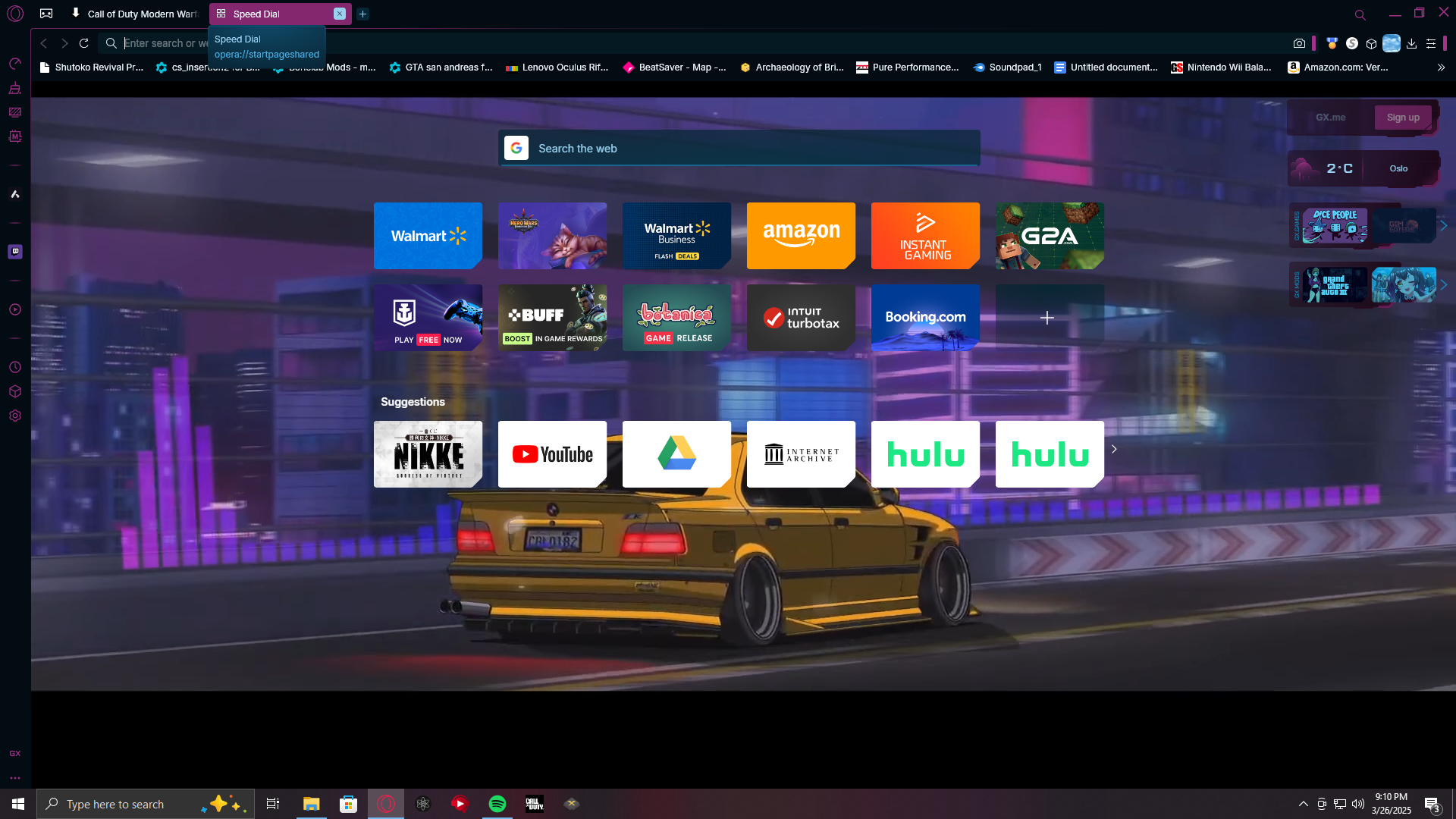Image resolution: width=1456 pixels, height=819 pixels.
Task: Open new tab with plus button
Action: [x=362, y=14]
